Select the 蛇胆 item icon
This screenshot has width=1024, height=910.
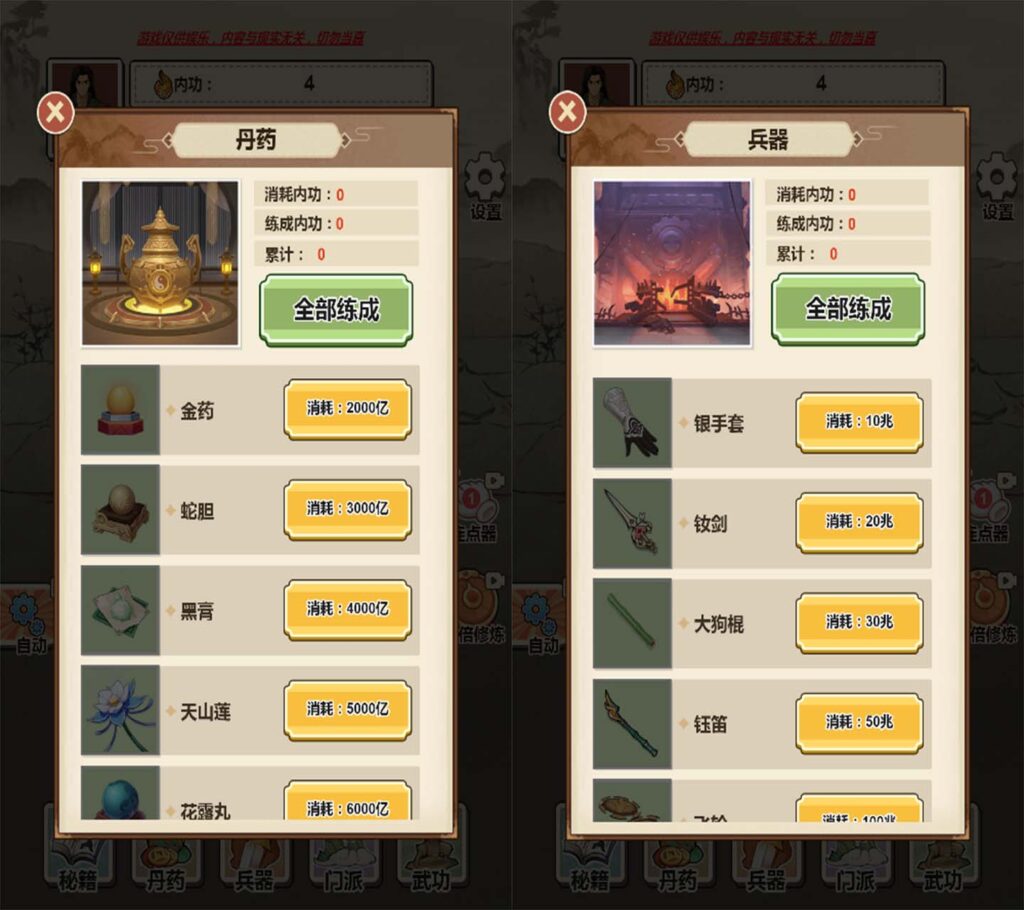[x=120, y=510]
